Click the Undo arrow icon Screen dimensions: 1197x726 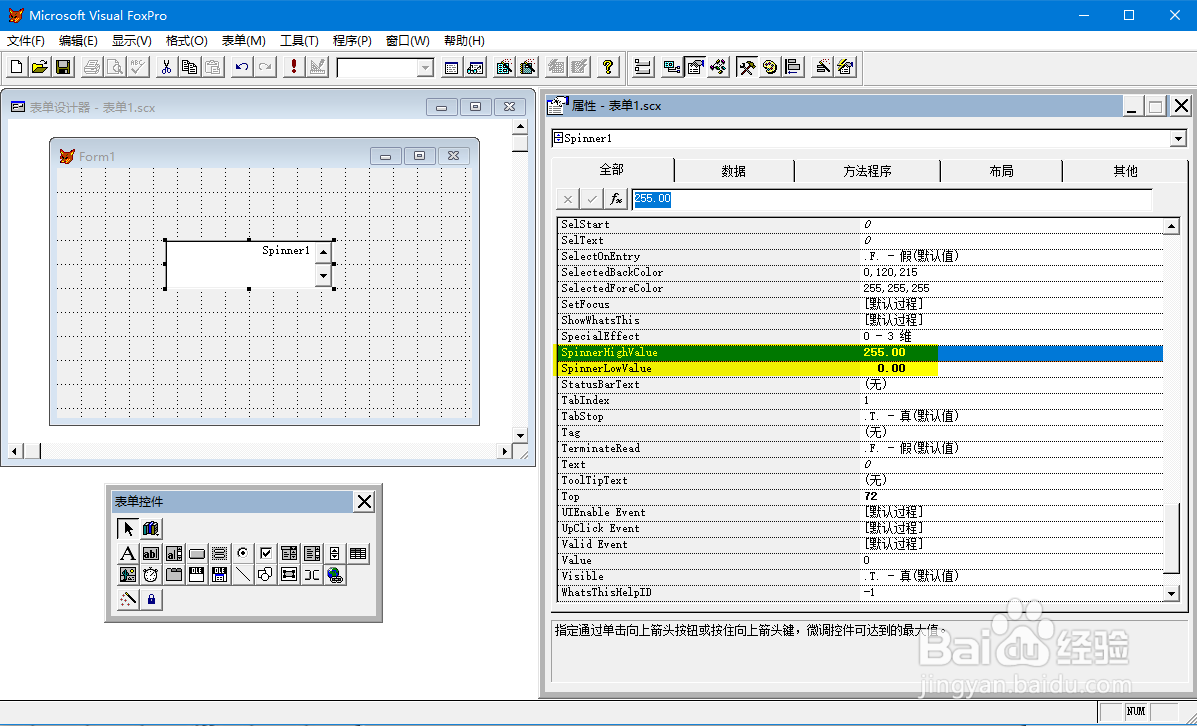click(x=242, y=67)
